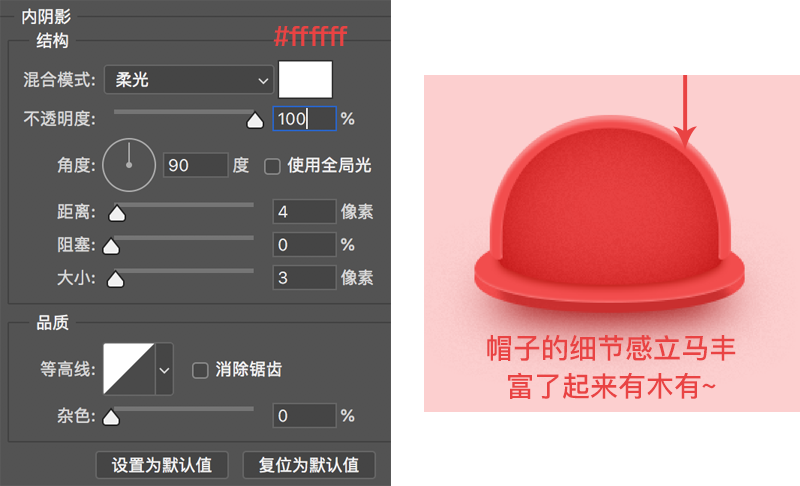Click the 等高线 contour thumbnail

coord(129,369)
